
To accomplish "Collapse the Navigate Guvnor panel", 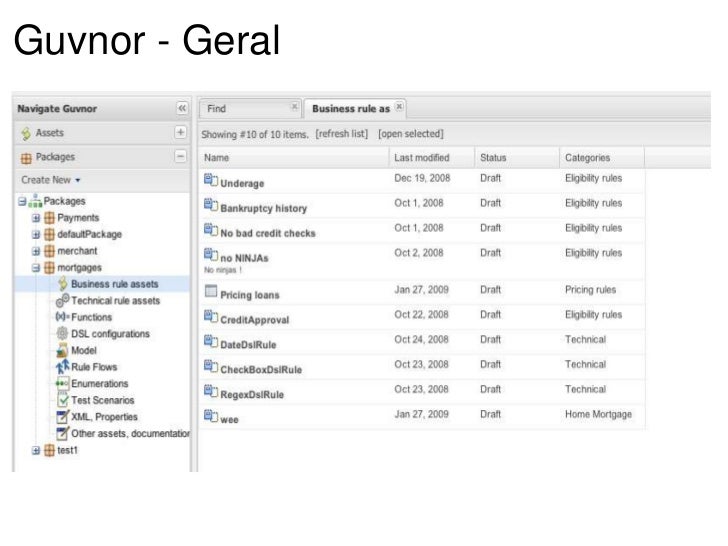I will point(182,108).
